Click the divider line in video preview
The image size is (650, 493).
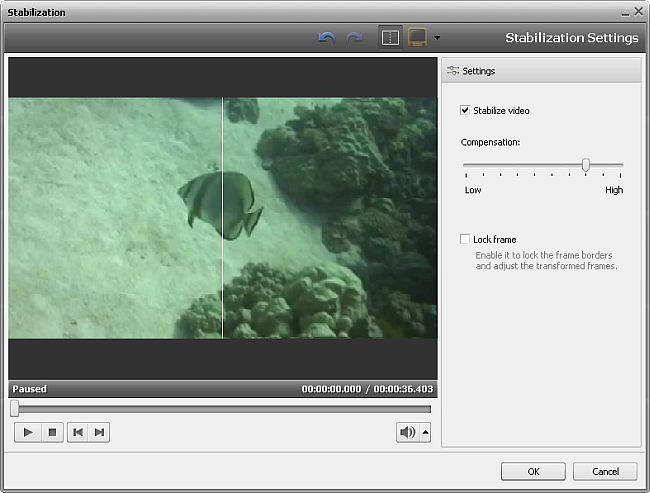coord(222,217)
